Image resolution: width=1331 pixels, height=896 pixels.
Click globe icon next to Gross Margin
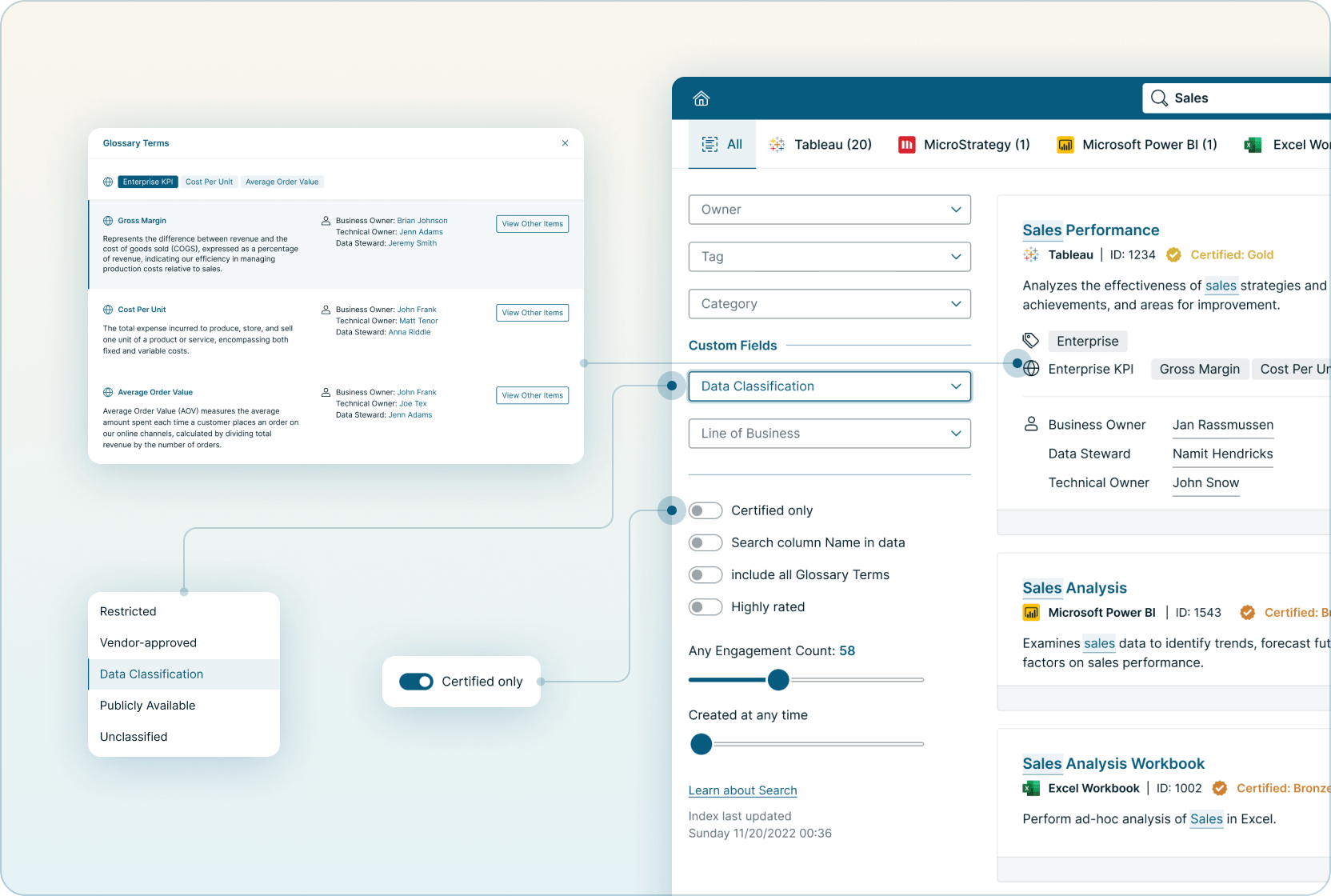point(108,221)
